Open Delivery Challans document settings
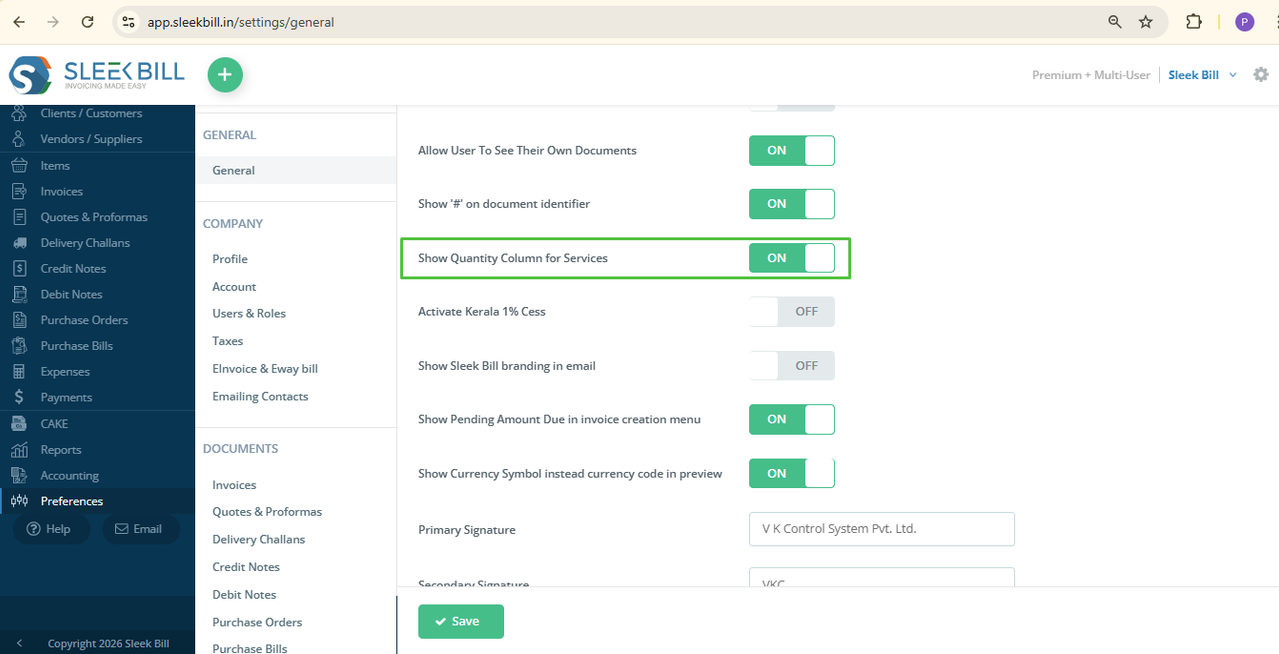This screenshot has width=1279, height=654. 259,539
